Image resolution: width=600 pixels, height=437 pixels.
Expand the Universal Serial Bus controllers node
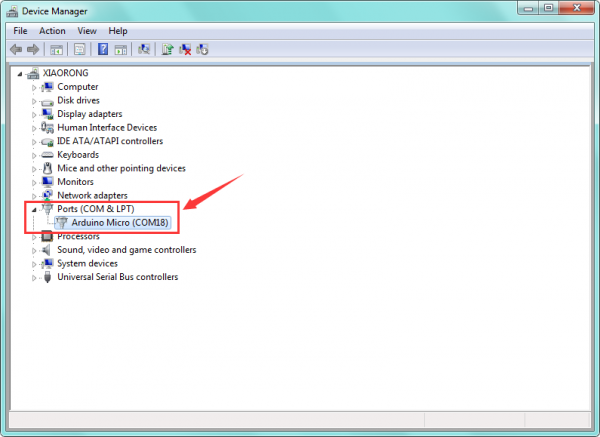tap(34, 277)
